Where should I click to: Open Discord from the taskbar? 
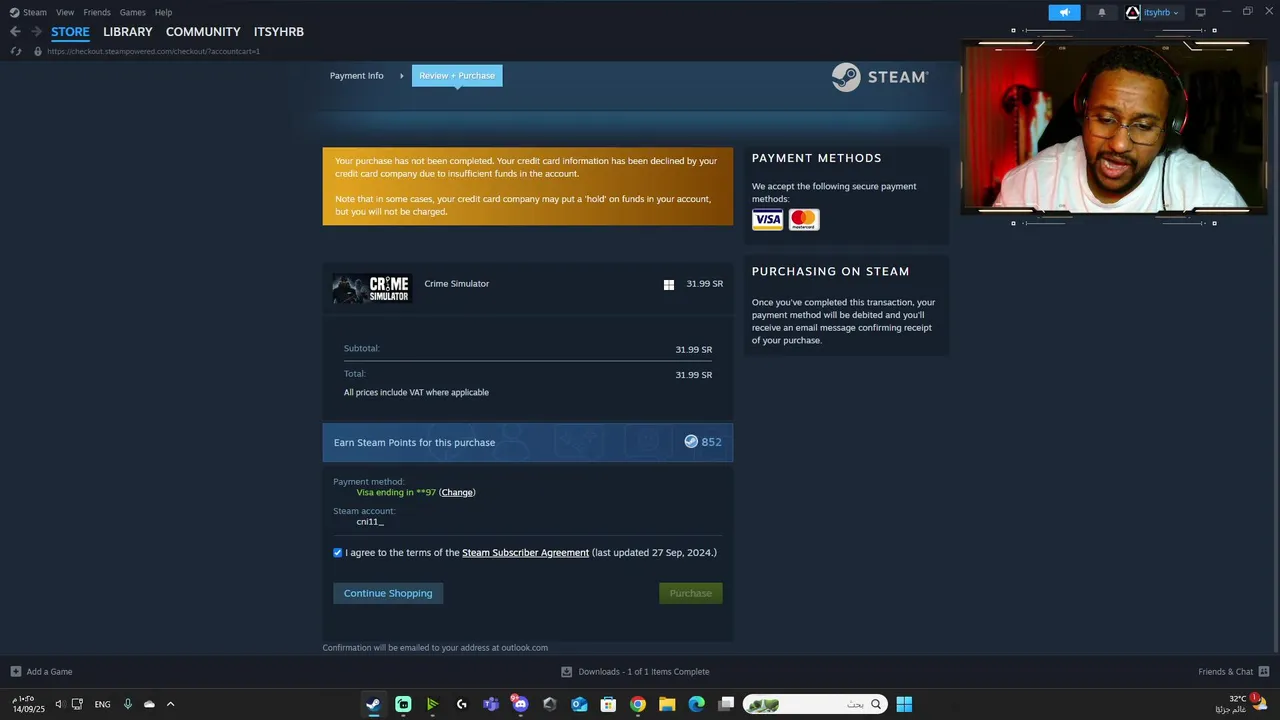(x=520, y=705)
